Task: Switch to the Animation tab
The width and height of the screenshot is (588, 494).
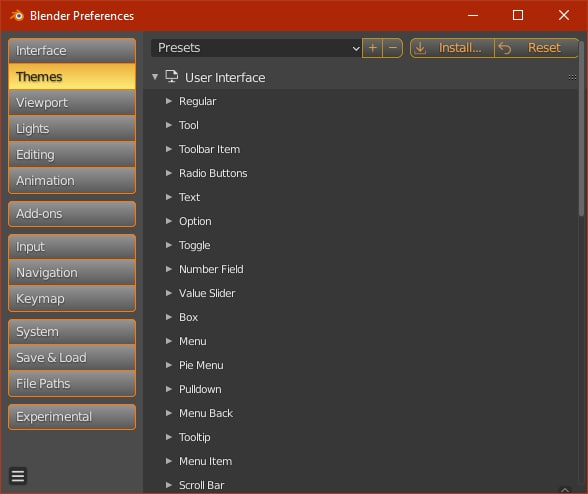Action: [72, 180]
